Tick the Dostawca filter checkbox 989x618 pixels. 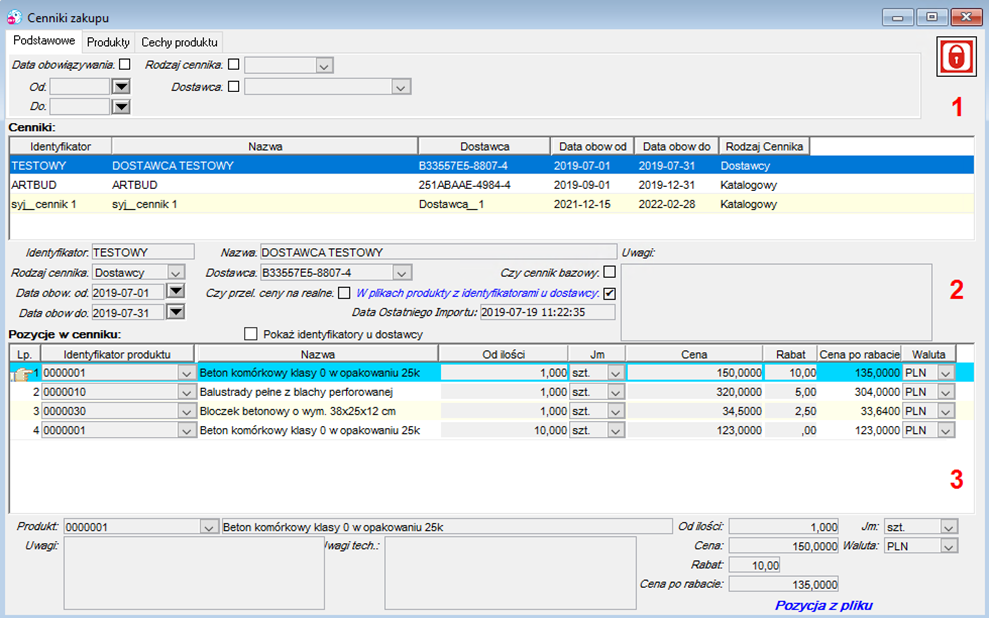click(233, 86)
